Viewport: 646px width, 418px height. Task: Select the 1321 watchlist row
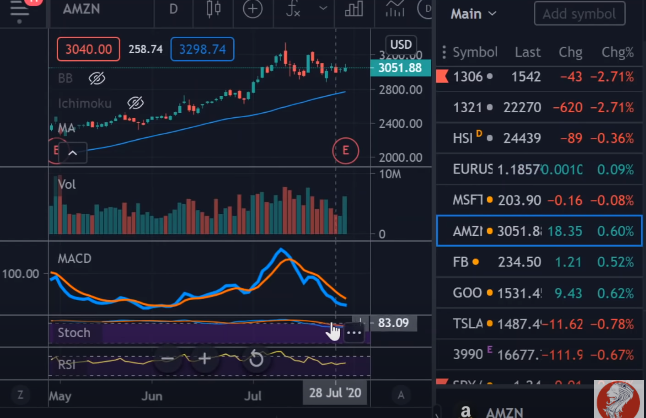[x=539, y=107]
